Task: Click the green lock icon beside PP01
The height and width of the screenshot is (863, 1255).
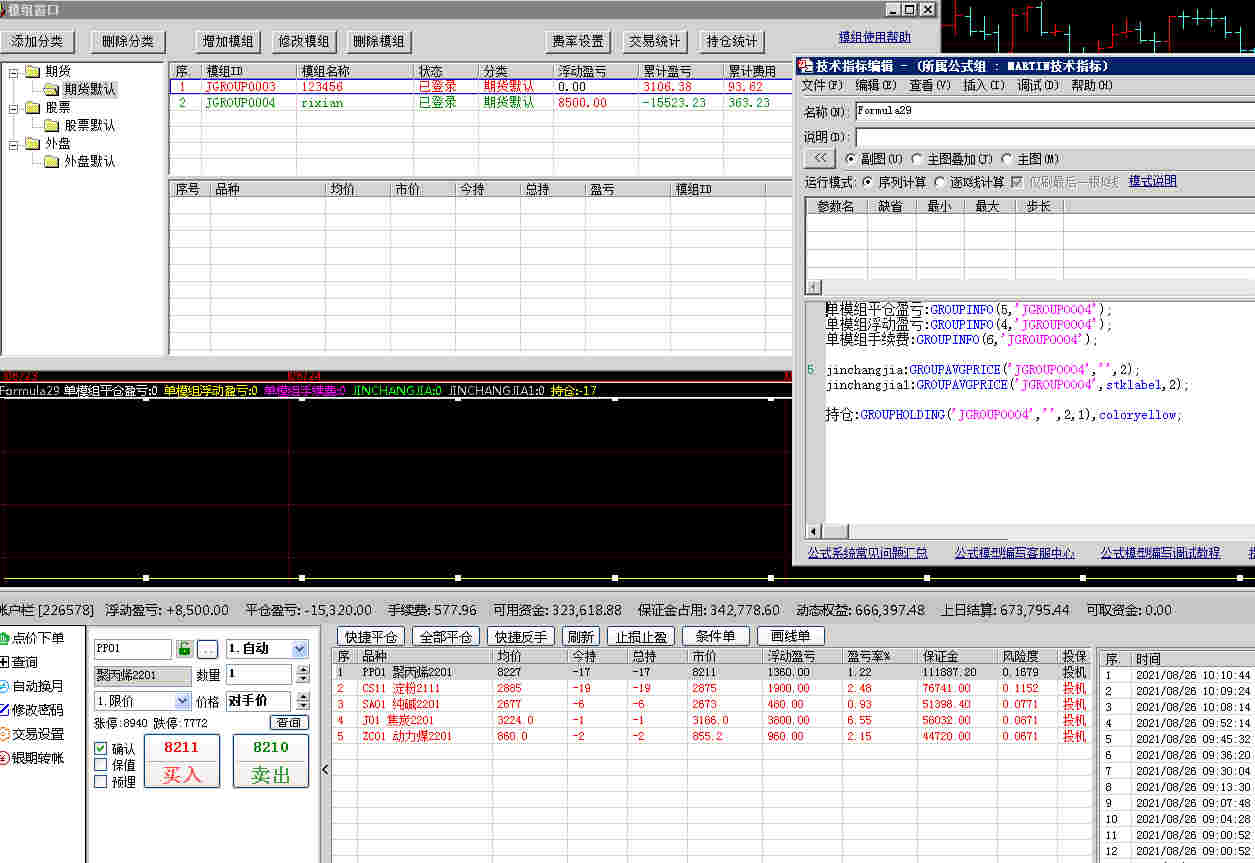Action: tap(184, 649)
